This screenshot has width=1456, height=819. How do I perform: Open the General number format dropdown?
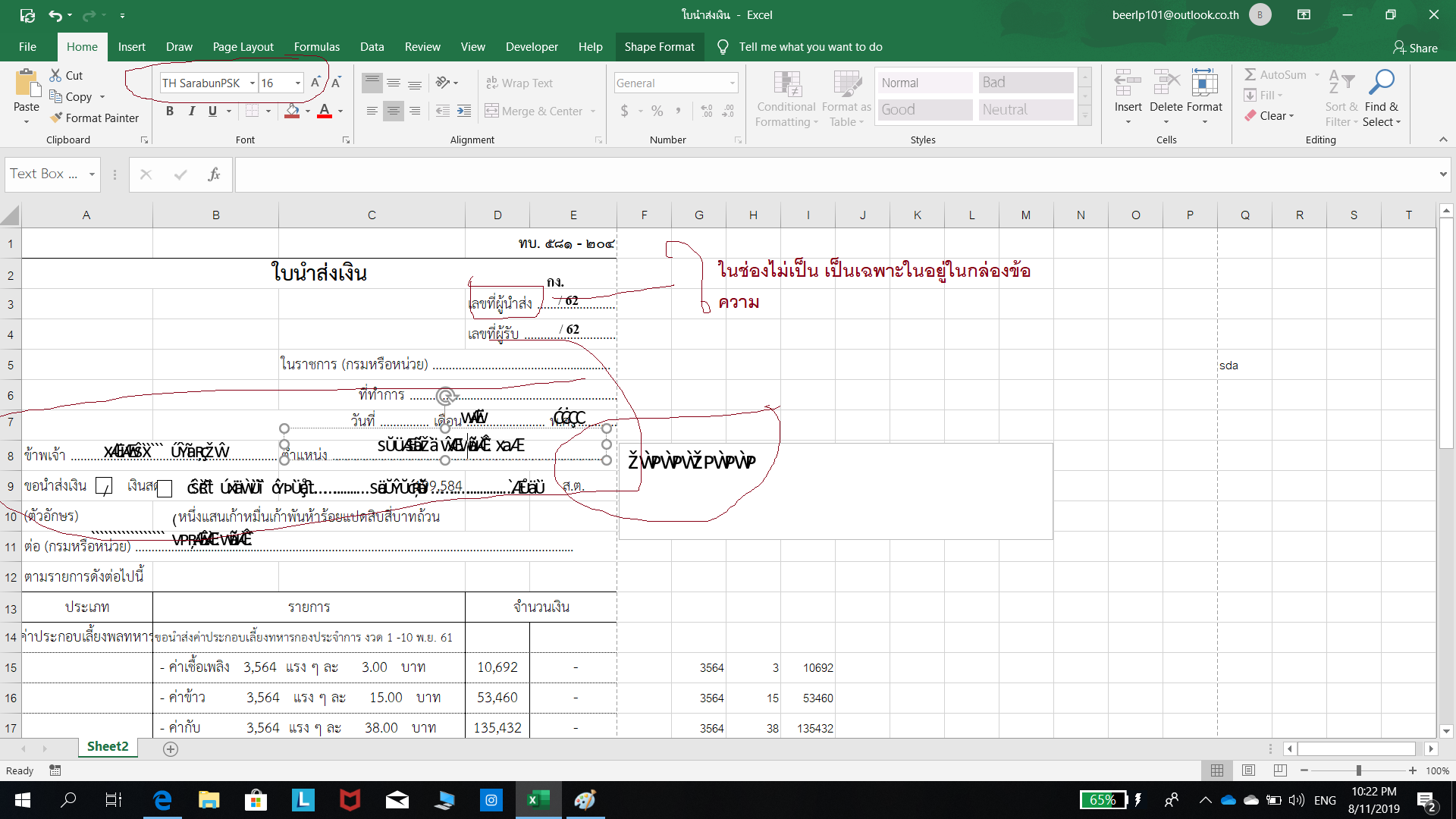click(732, 83)
